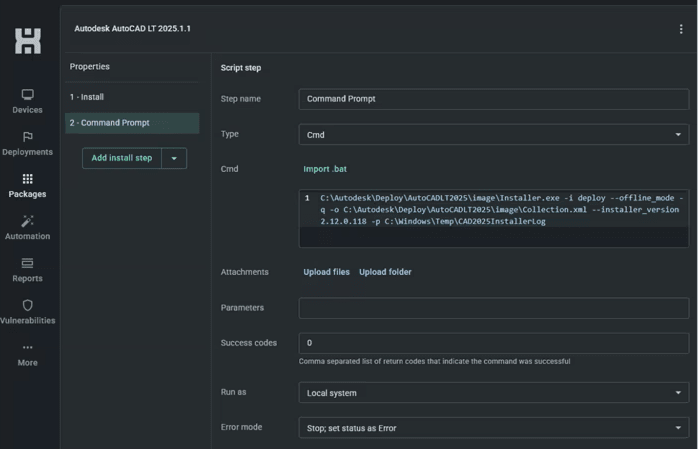
Task: Expand the Add install step dropdown arrow
Action: click(x=174, y=158)
